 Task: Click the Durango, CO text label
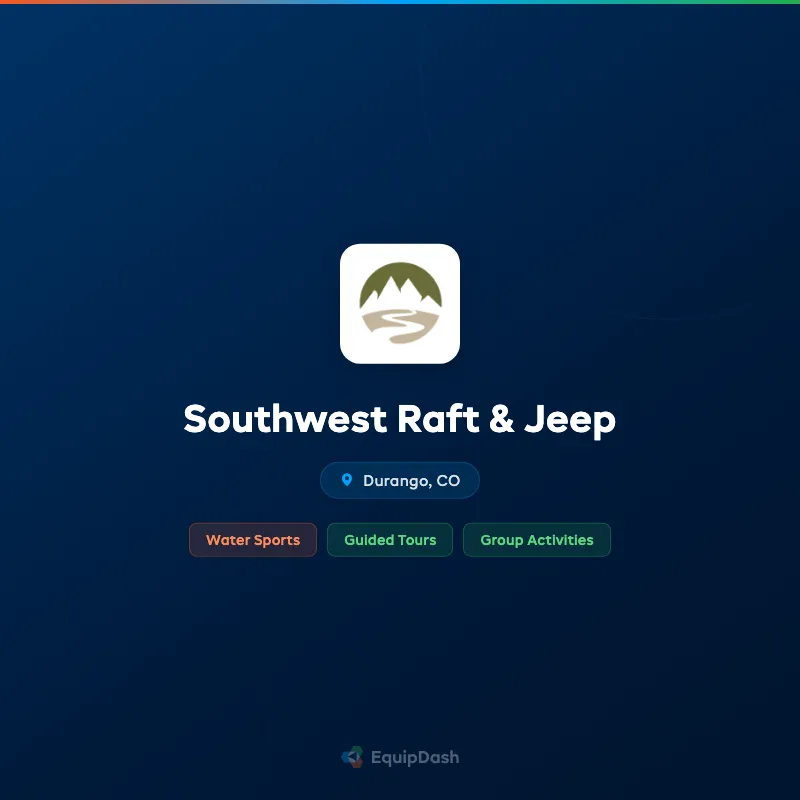[x=410, y=480]
